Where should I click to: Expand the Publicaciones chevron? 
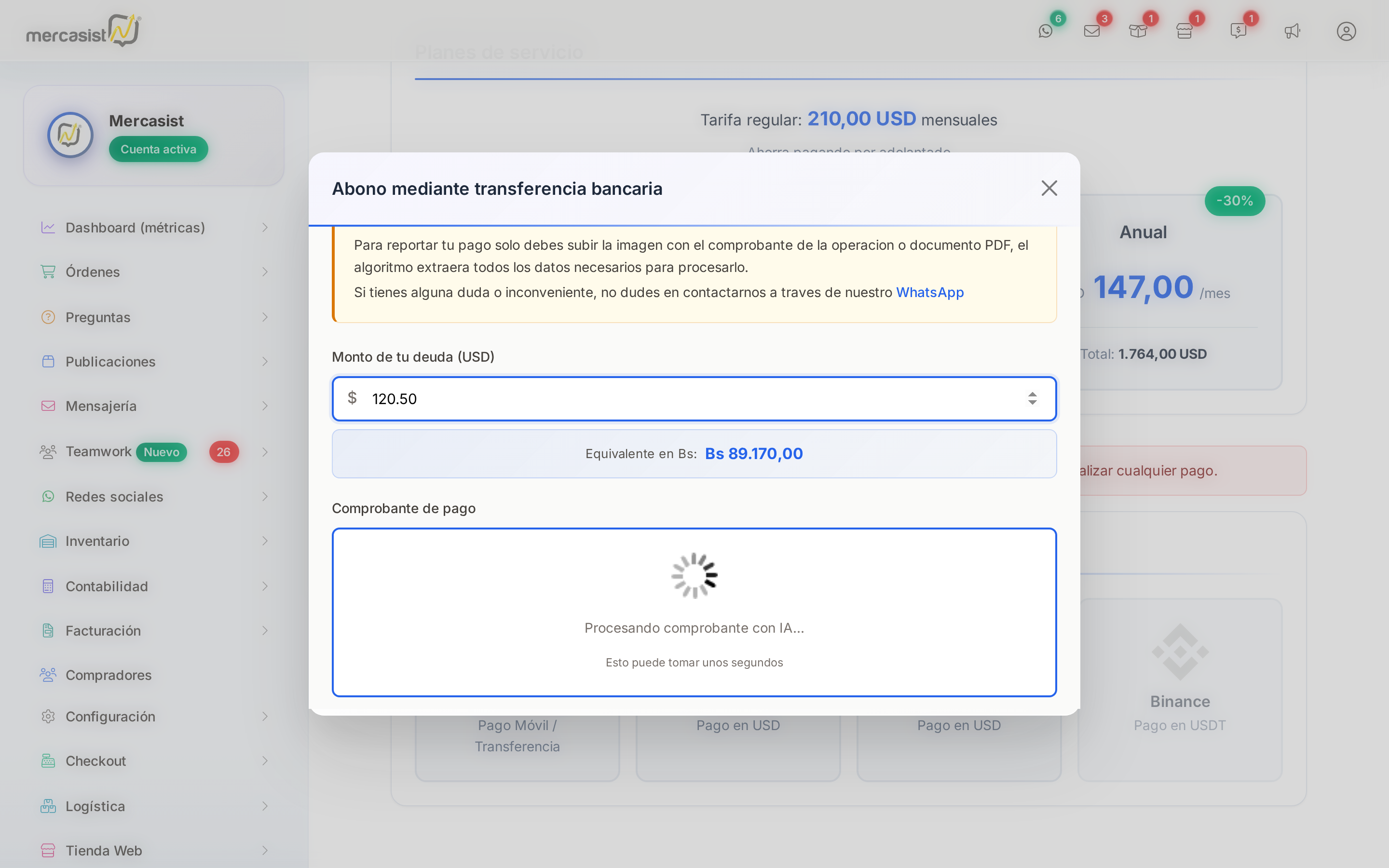coord(265,361)
